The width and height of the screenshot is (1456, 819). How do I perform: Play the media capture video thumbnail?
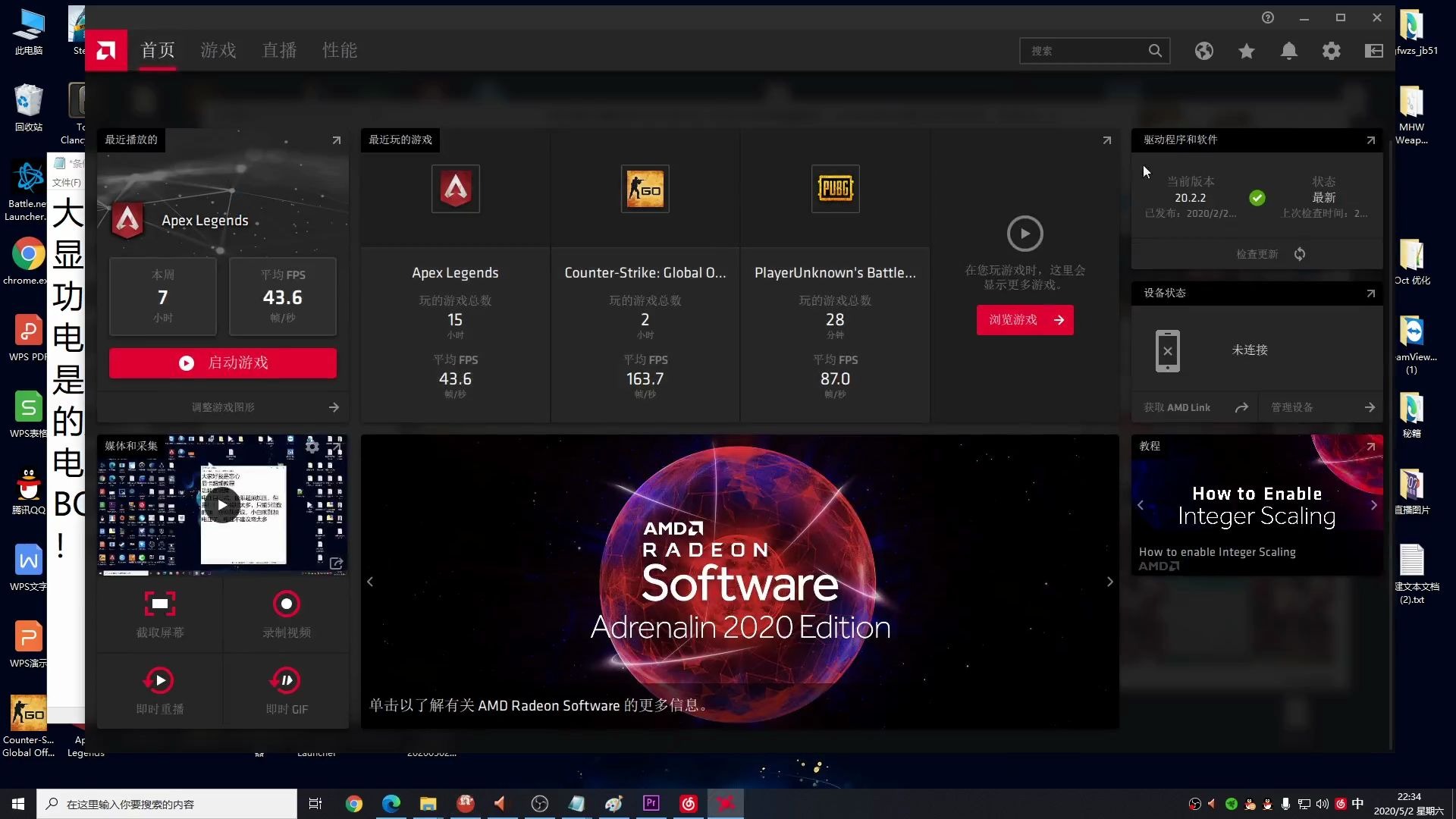tap(222, 505)
